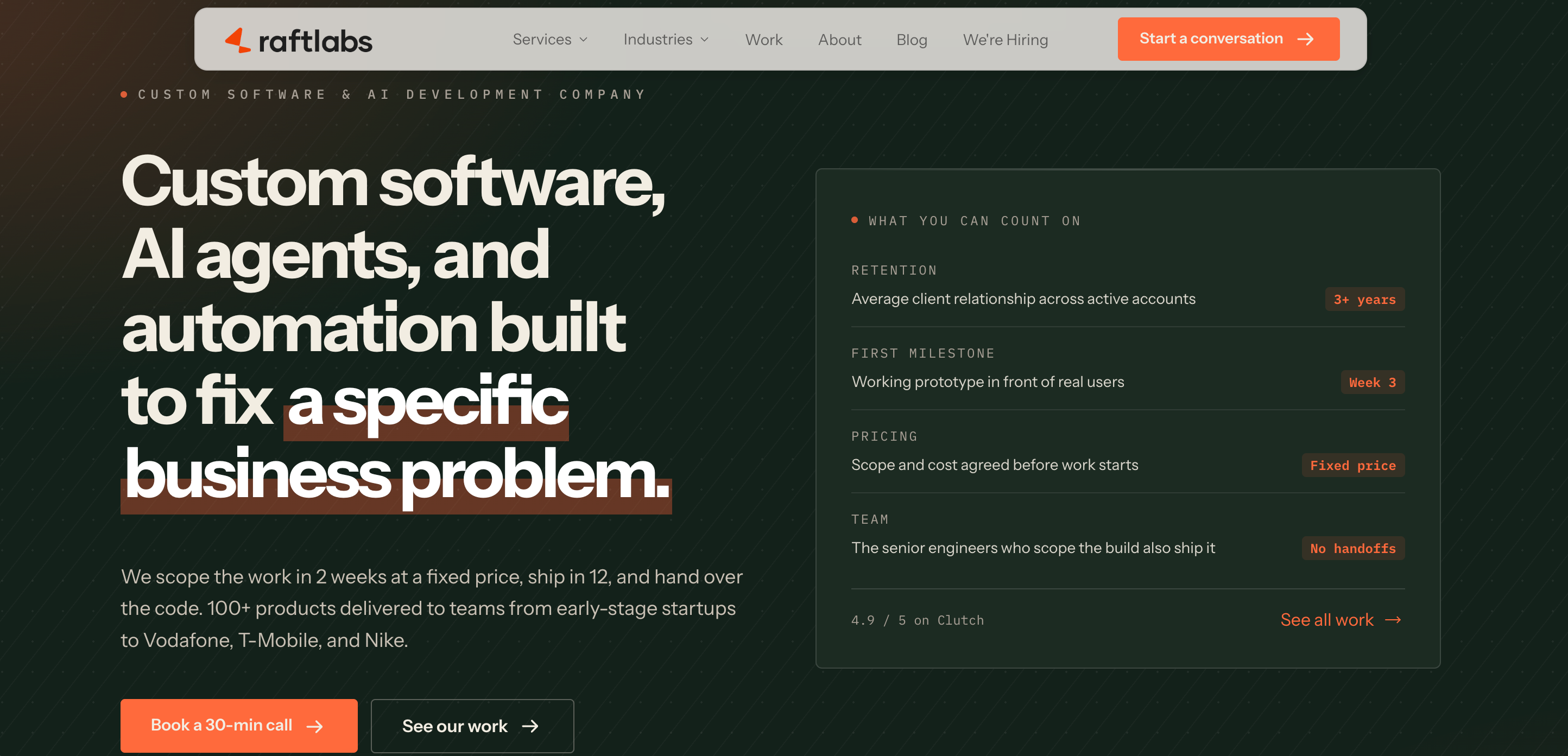Click the See our work button
1568x756 pixels.
[x=472, y=726]
